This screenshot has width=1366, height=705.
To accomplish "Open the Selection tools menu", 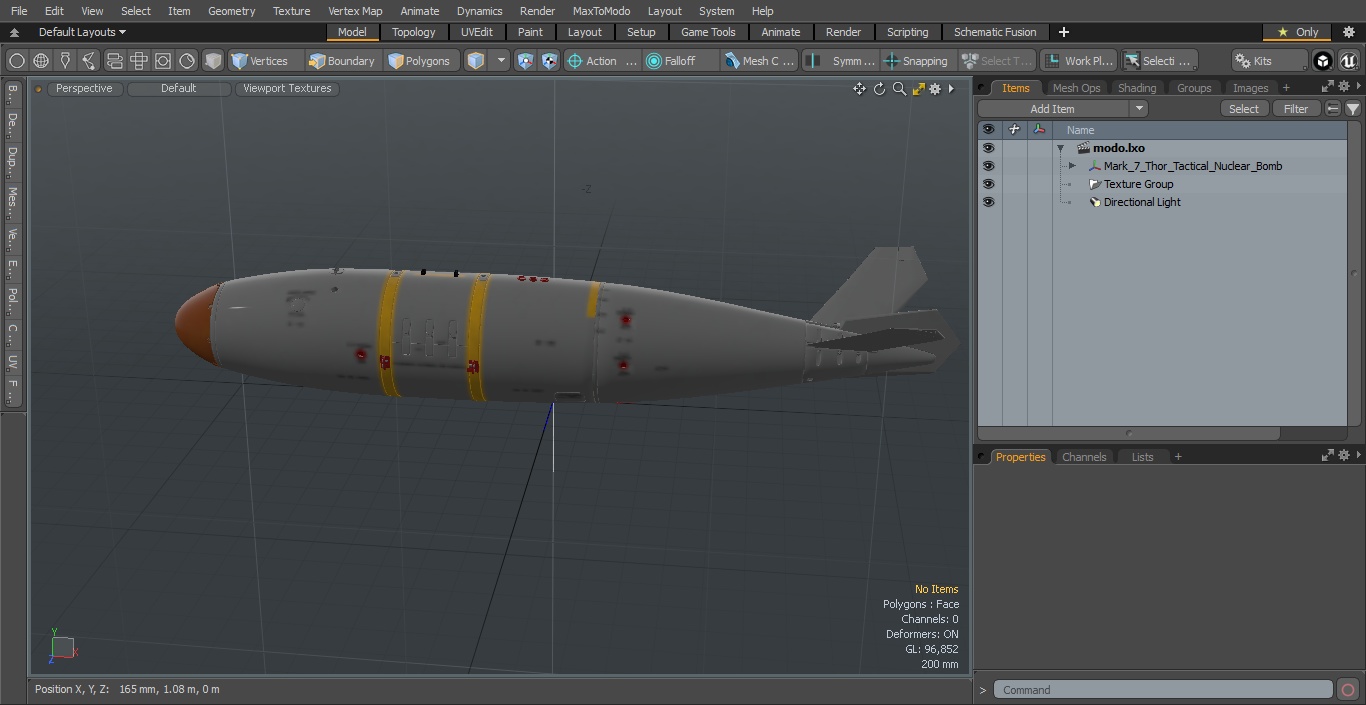I will coord(1158,61).
